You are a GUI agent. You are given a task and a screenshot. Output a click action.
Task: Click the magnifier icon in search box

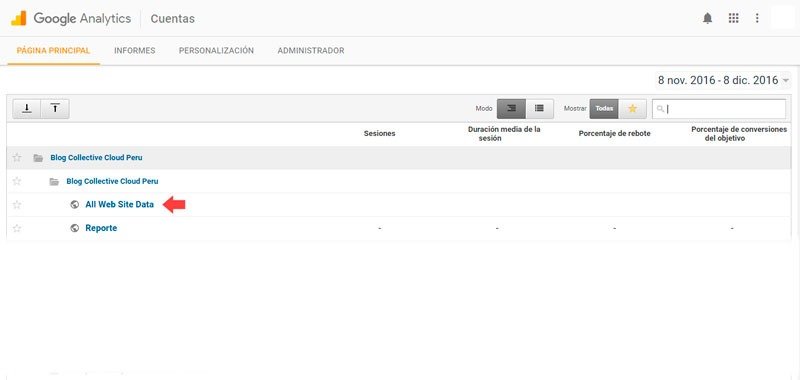click(x=661, y=109)
